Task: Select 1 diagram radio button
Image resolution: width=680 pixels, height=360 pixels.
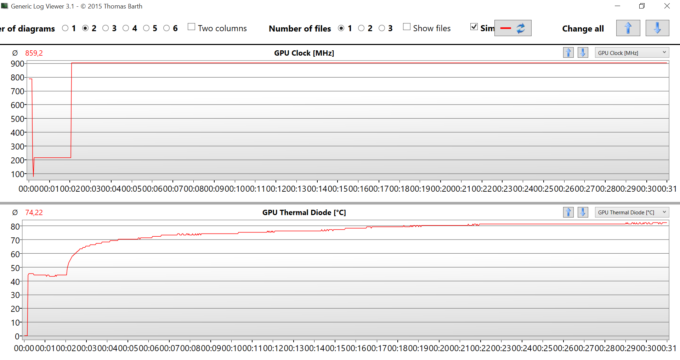Action: point(65,28)
